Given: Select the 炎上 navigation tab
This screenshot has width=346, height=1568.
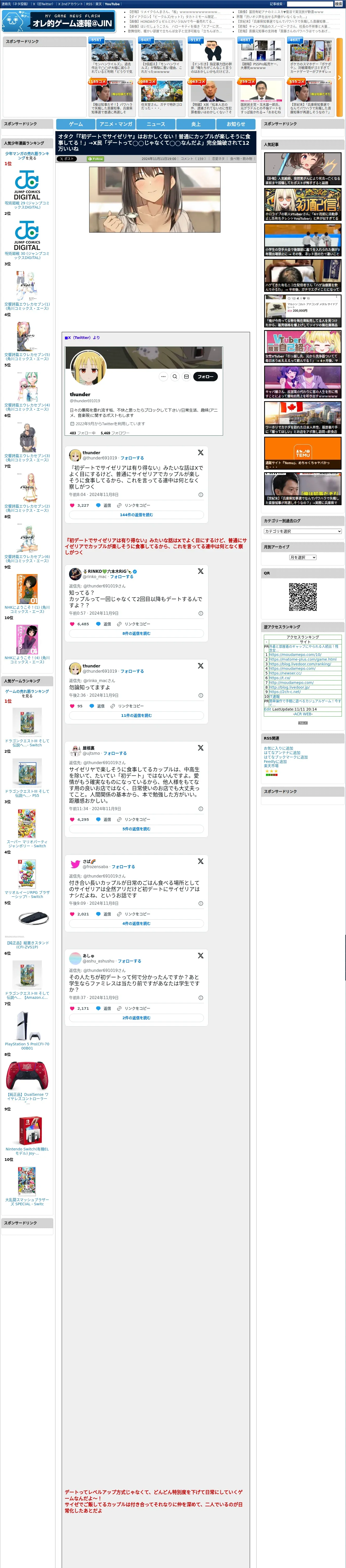Looking at the screenshot, I should pyautogui.click(x=196, y=124).
